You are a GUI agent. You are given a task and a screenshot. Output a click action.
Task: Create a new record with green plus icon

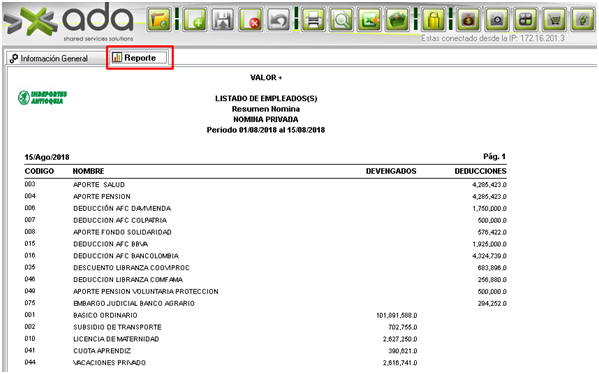[195, 19]
